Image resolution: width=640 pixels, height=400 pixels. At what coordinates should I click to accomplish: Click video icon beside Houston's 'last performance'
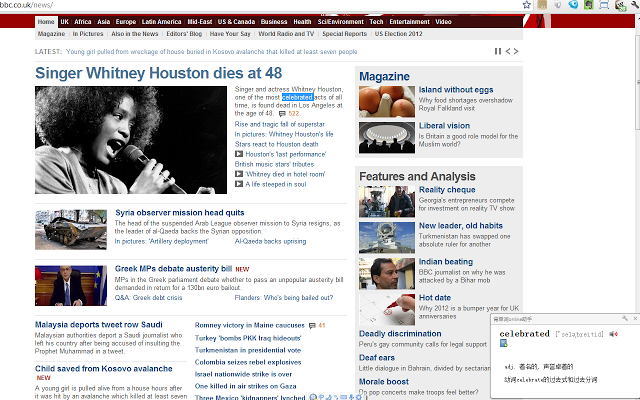pos(239,154)
